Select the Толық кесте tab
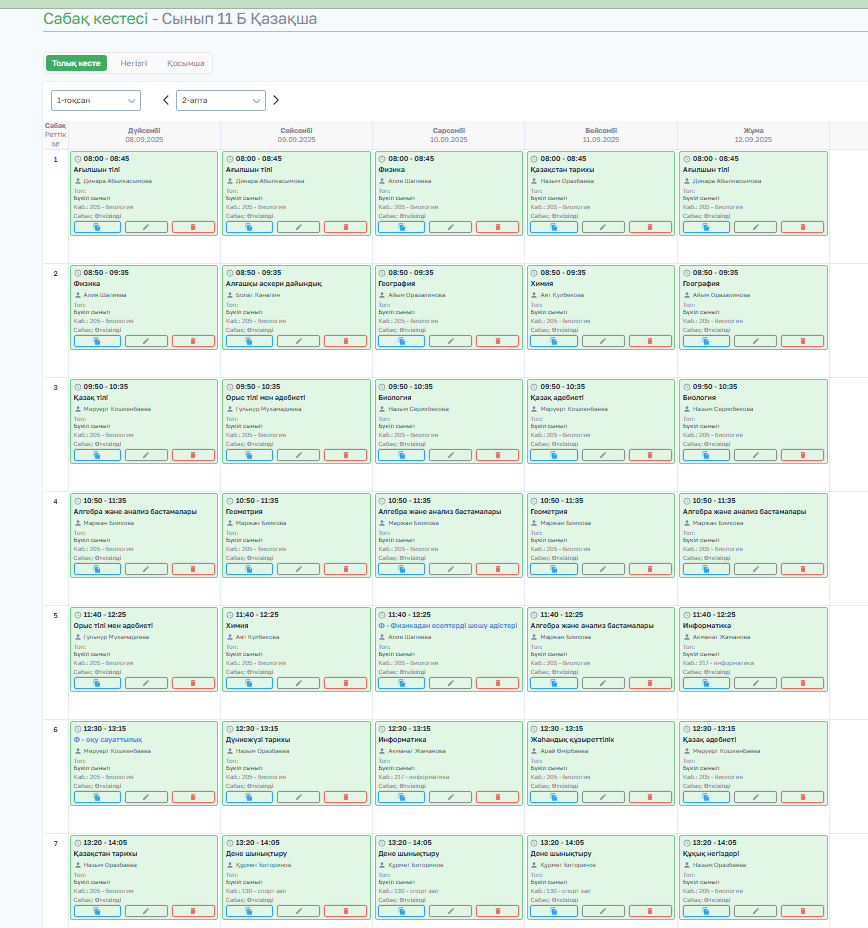The height and width of the screenshot is (928, 868). click(76, 63)
